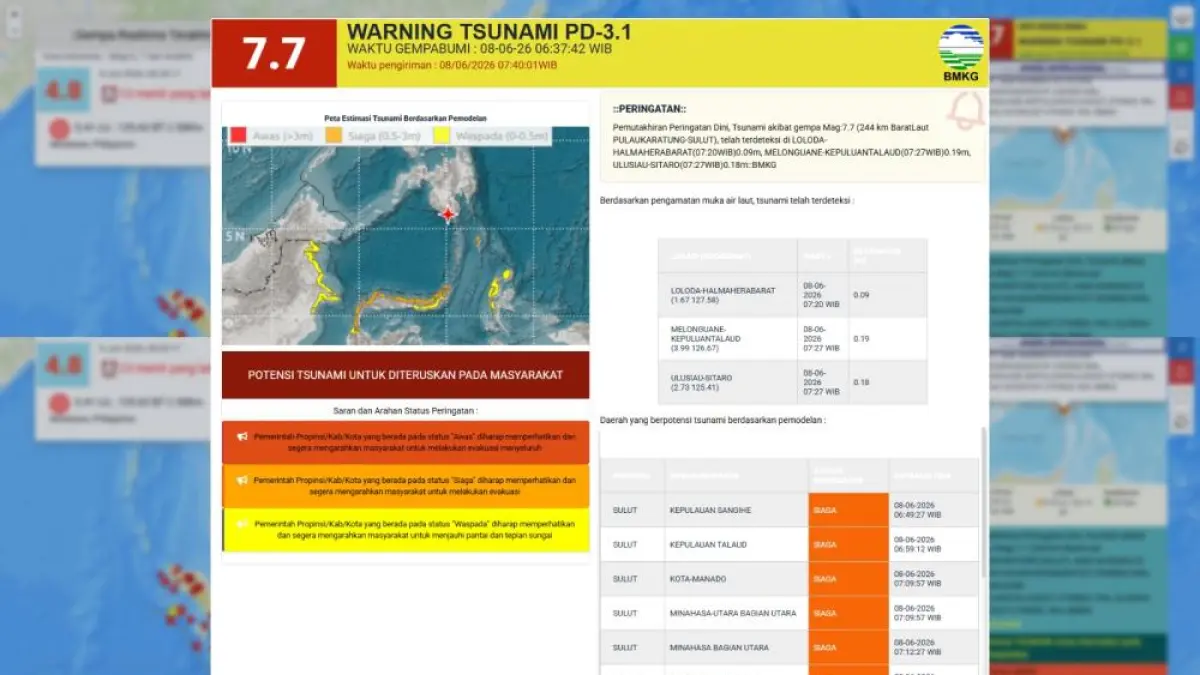Click the megaphone icon on the Waspada advisory
The image size is (1200, 675).
click(241, 523)
